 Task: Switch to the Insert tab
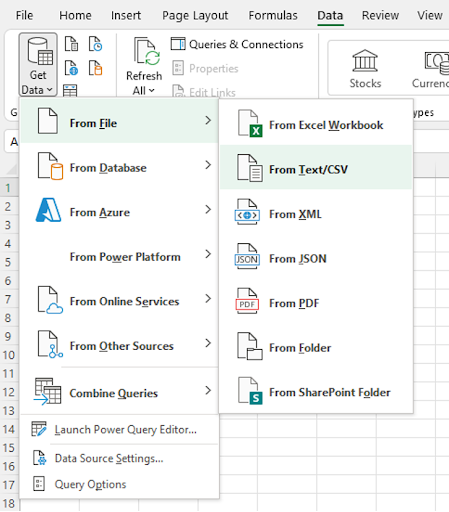click(x=126, y=15)
